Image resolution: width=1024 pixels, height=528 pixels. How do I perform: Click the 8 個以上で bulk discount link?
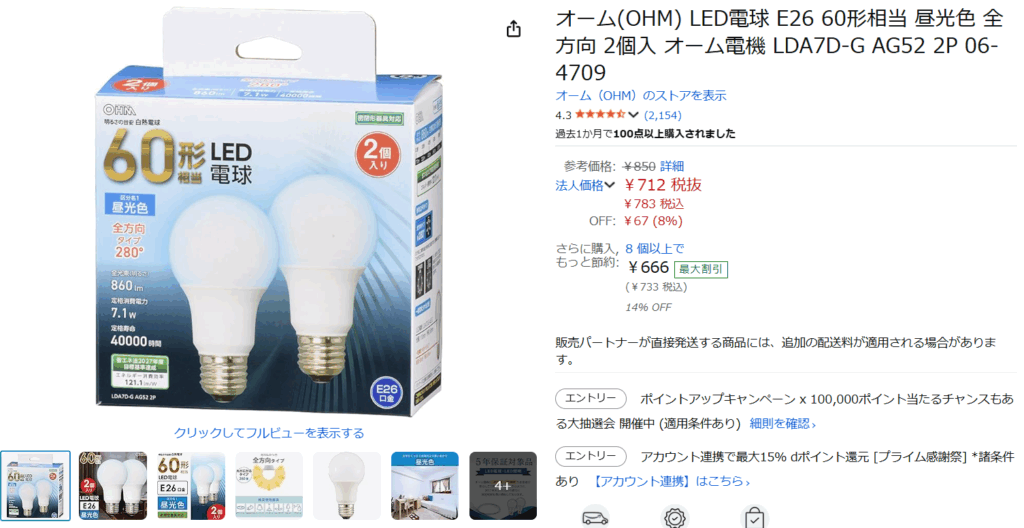pyautogui.click(x=654, y=248)
